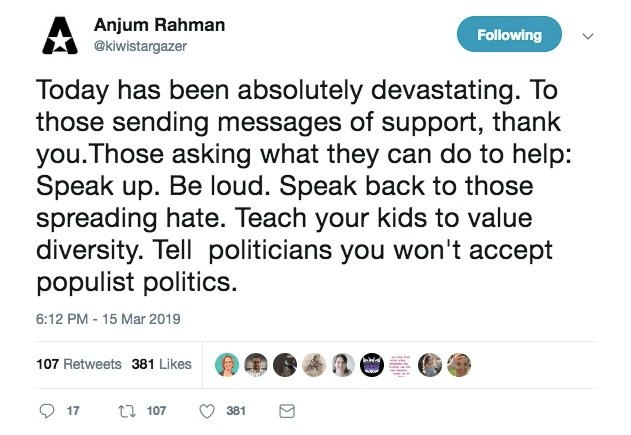Click the pink text-filled liker avatar
This screenshot has height=435, width=631.
point(401,364)
